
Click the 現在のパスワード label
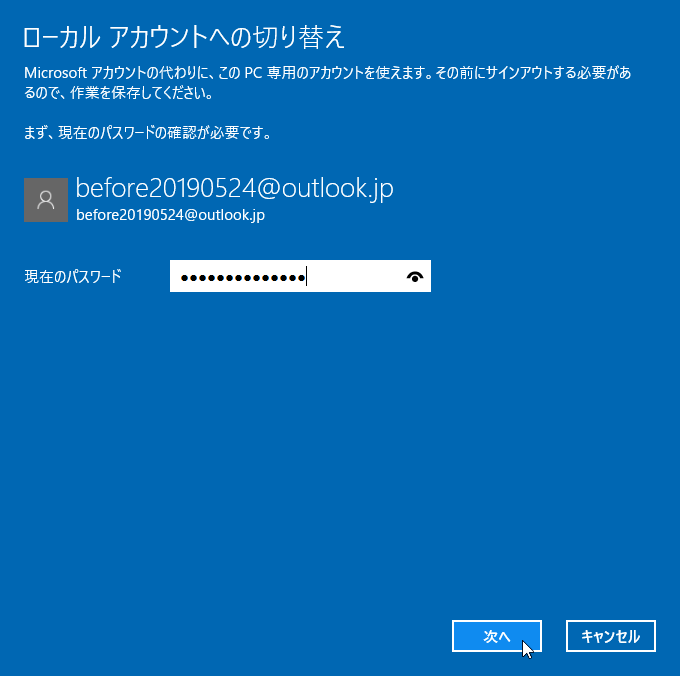point(73,276)
